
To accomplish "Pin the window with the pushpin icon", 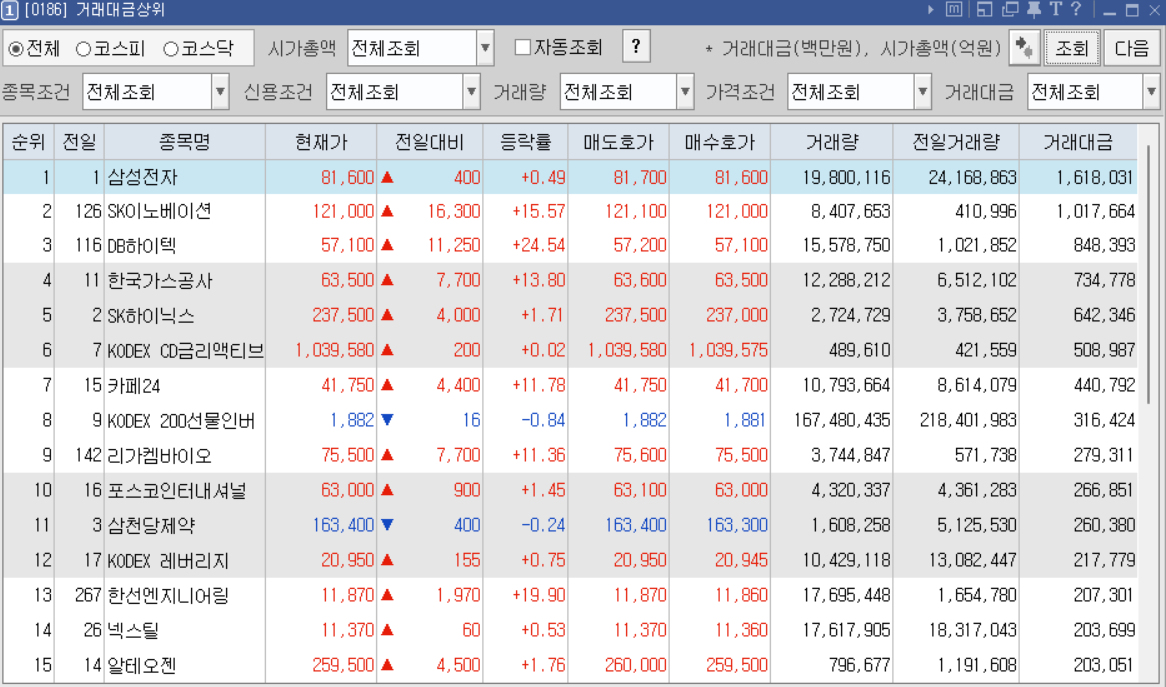I will pyautogui.click(x=1034, y=10).
